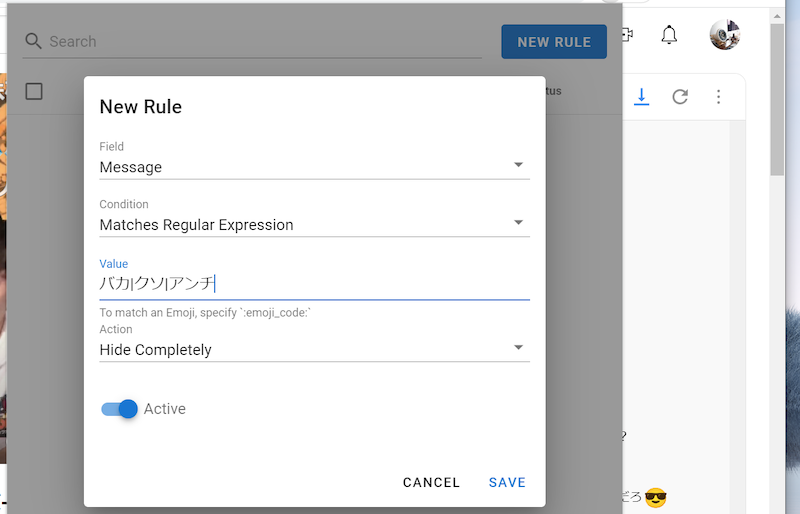Screen dimensions: 800x514
Task: Open the user profile avatar
Action: tap(724, 35)
